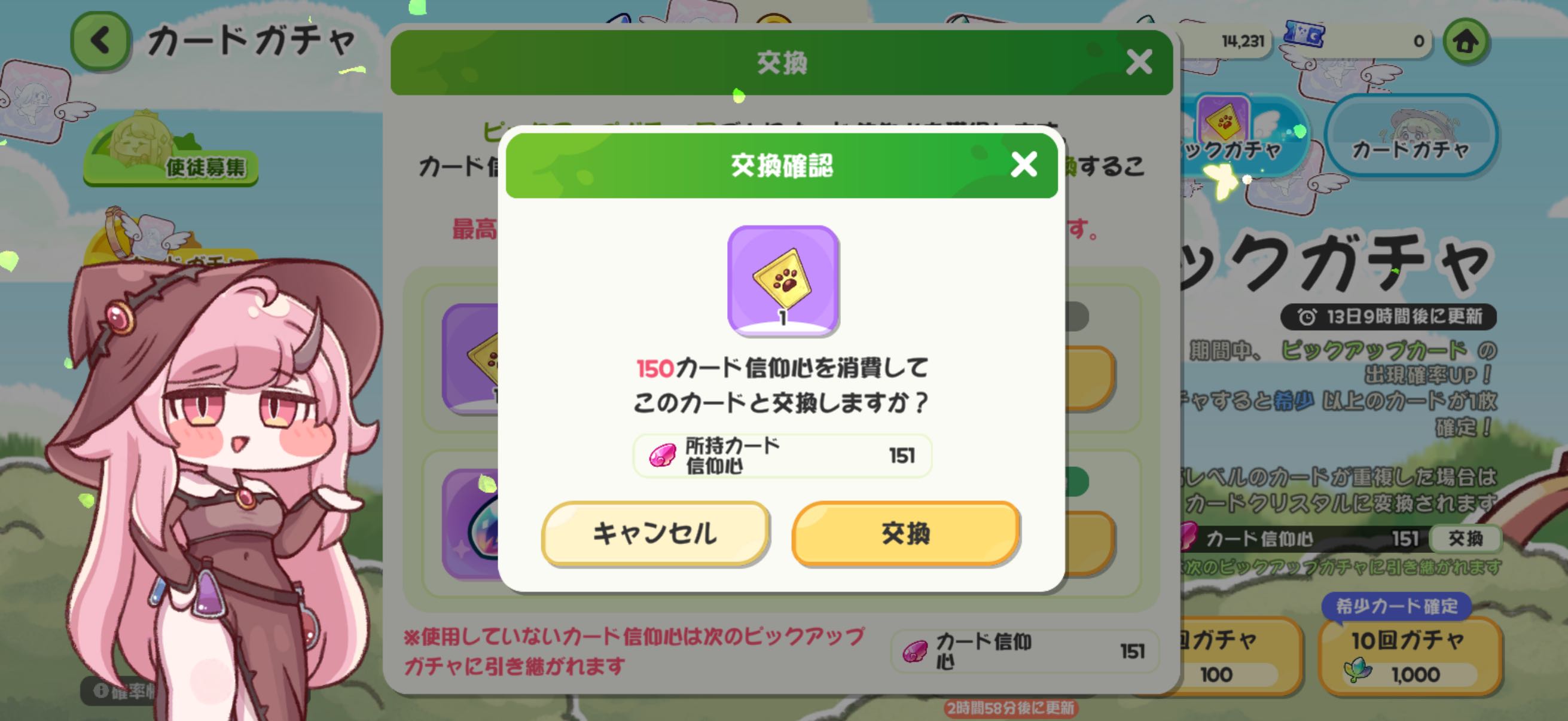Select the キャンセル button
The height and width of the screenshot is (721, 1568).
click(655, 533)
